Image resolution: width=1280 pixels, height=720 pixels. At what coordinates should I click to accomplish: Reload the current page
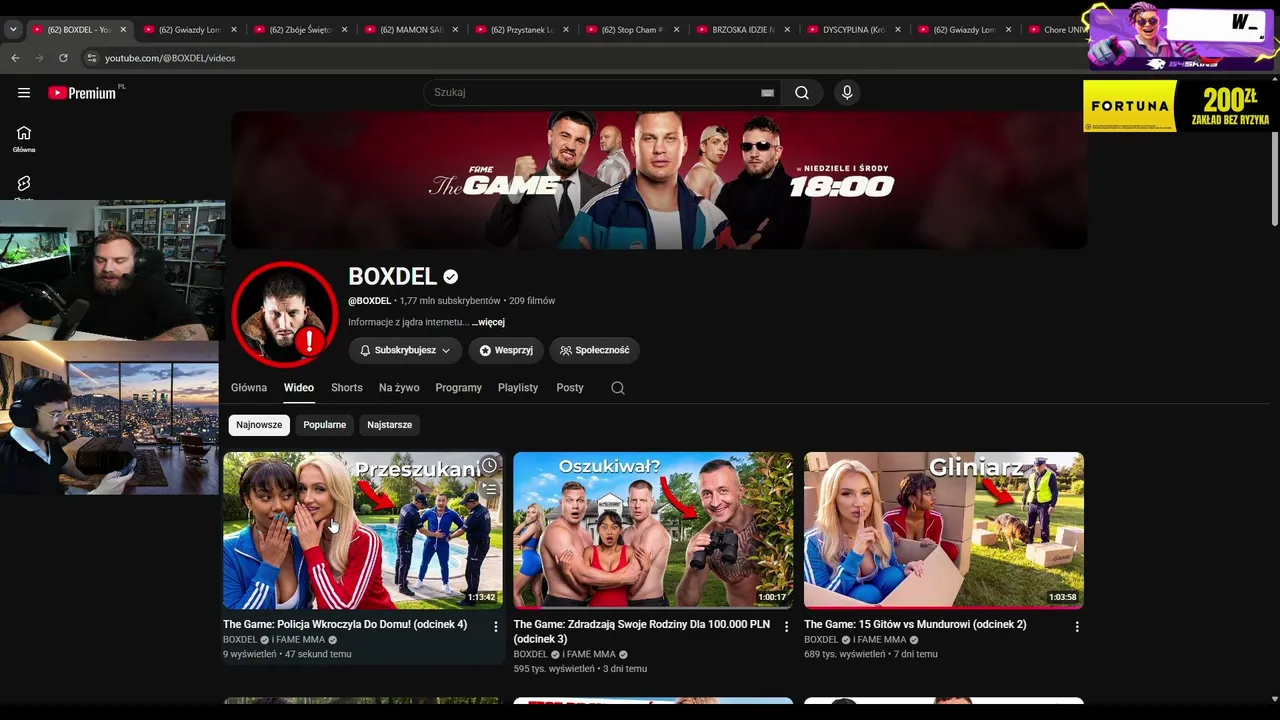63,58
